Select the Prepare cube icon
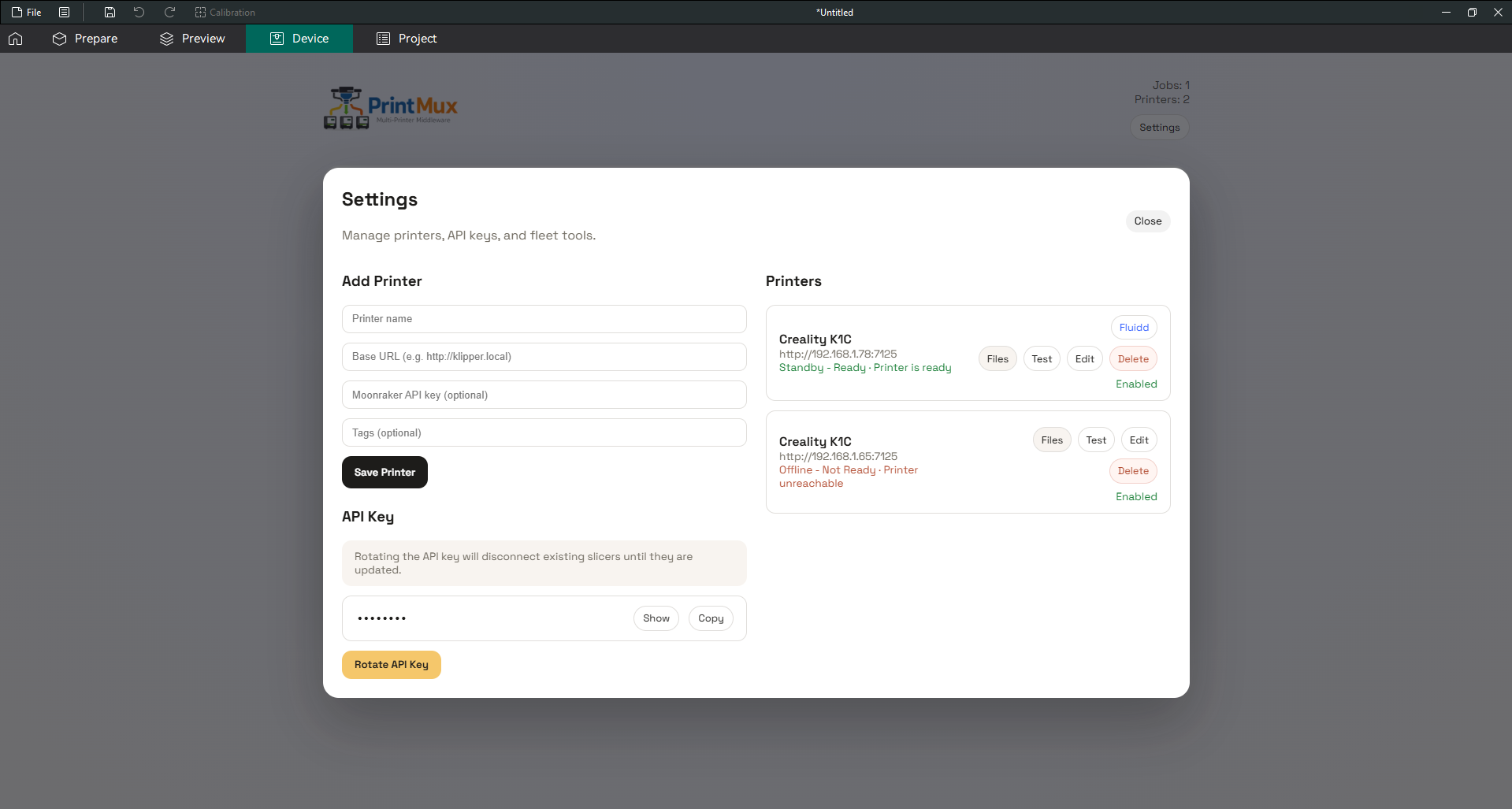 (59, 38)
